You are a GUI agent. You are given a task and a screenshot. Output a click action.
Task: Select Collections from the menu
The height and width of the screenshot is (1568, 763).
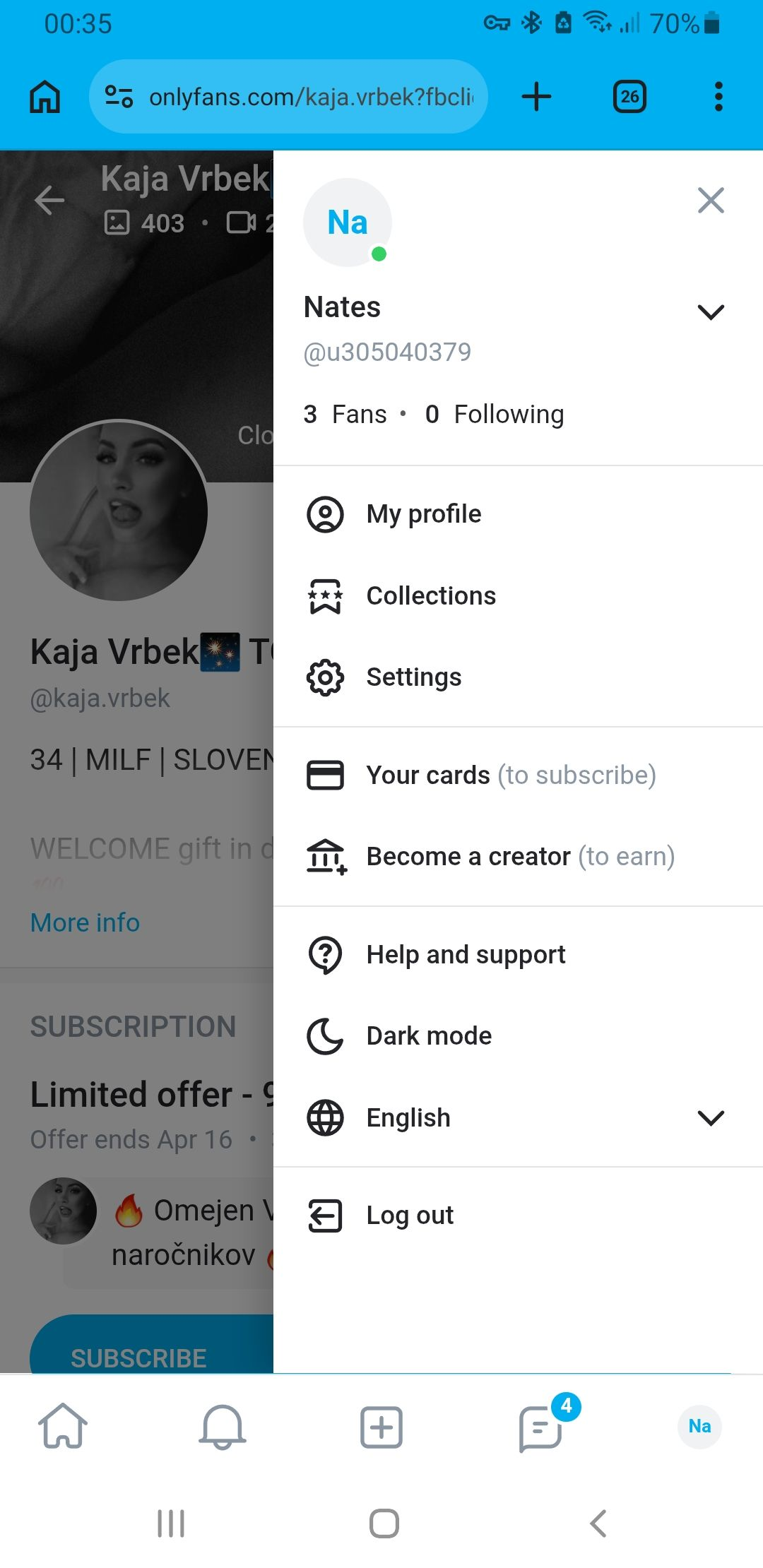pyautogui.click(x=430, y=596)
